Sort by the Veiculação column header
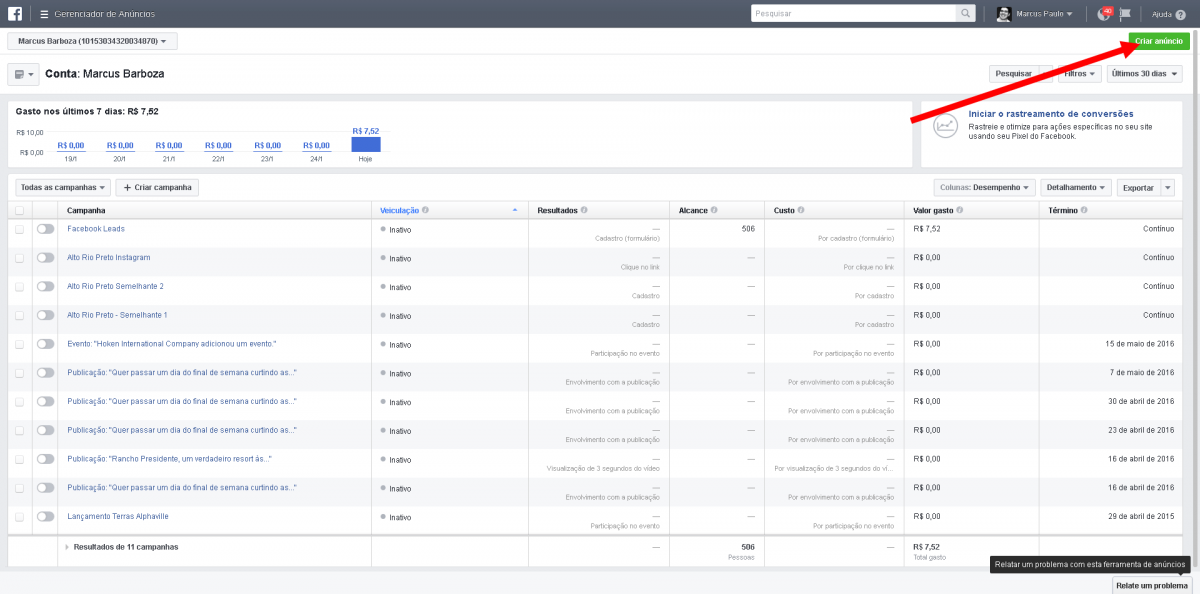The image size is (1200, 594). click(x=400, y=211)
